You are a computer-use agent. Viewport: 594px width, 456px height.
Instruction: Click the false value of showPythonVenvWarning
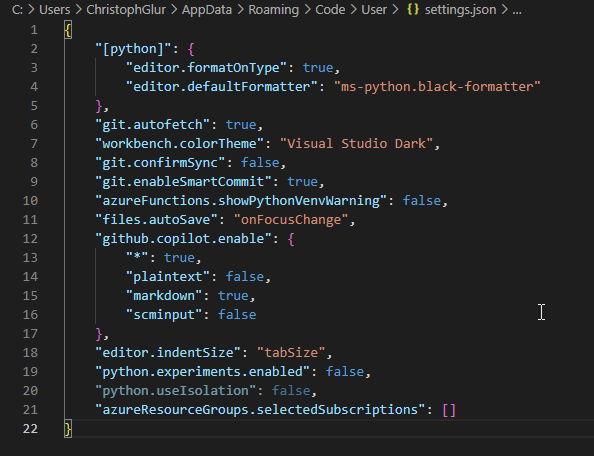pyautogui.click(x=422, y=200)
